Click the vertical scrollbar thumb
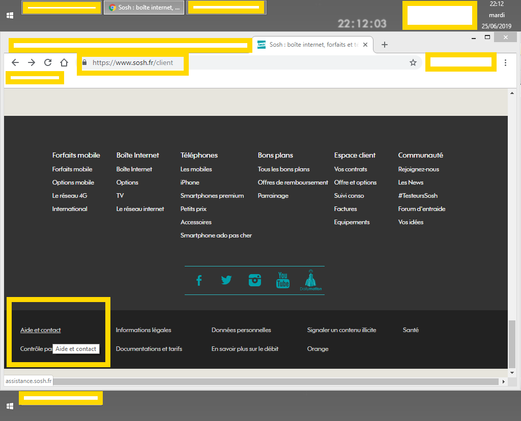521x421 pixels. click(512, 343)
